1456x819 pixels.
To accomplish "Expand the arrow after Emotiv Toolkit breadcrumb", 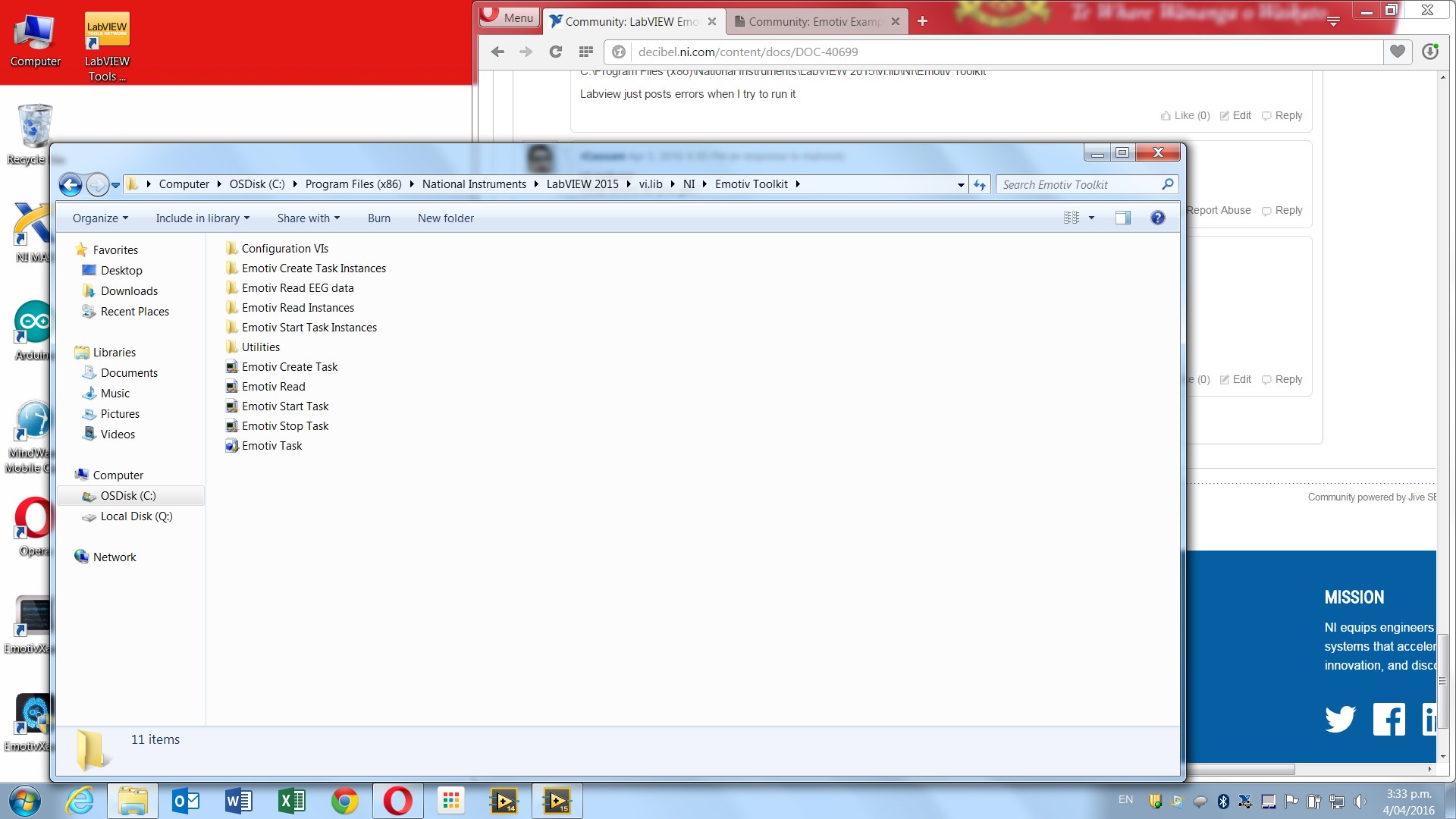I will coord(798,184).
